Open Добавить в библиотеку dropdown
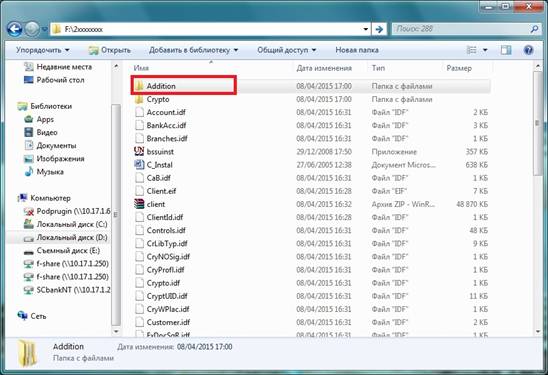The width and height of the screenshot is (548, 375). coord(193,50)
